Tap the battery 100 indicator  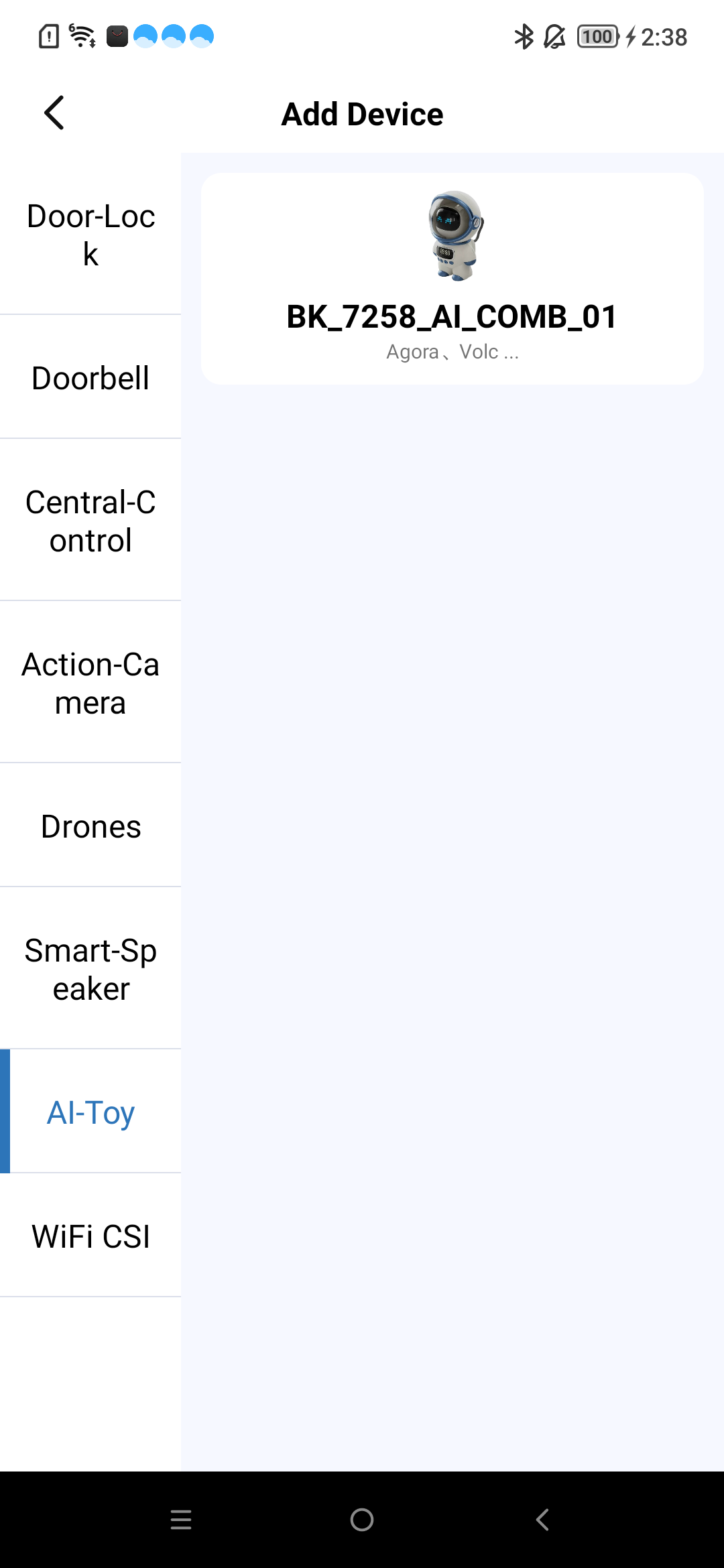click(x=597, y=37)
